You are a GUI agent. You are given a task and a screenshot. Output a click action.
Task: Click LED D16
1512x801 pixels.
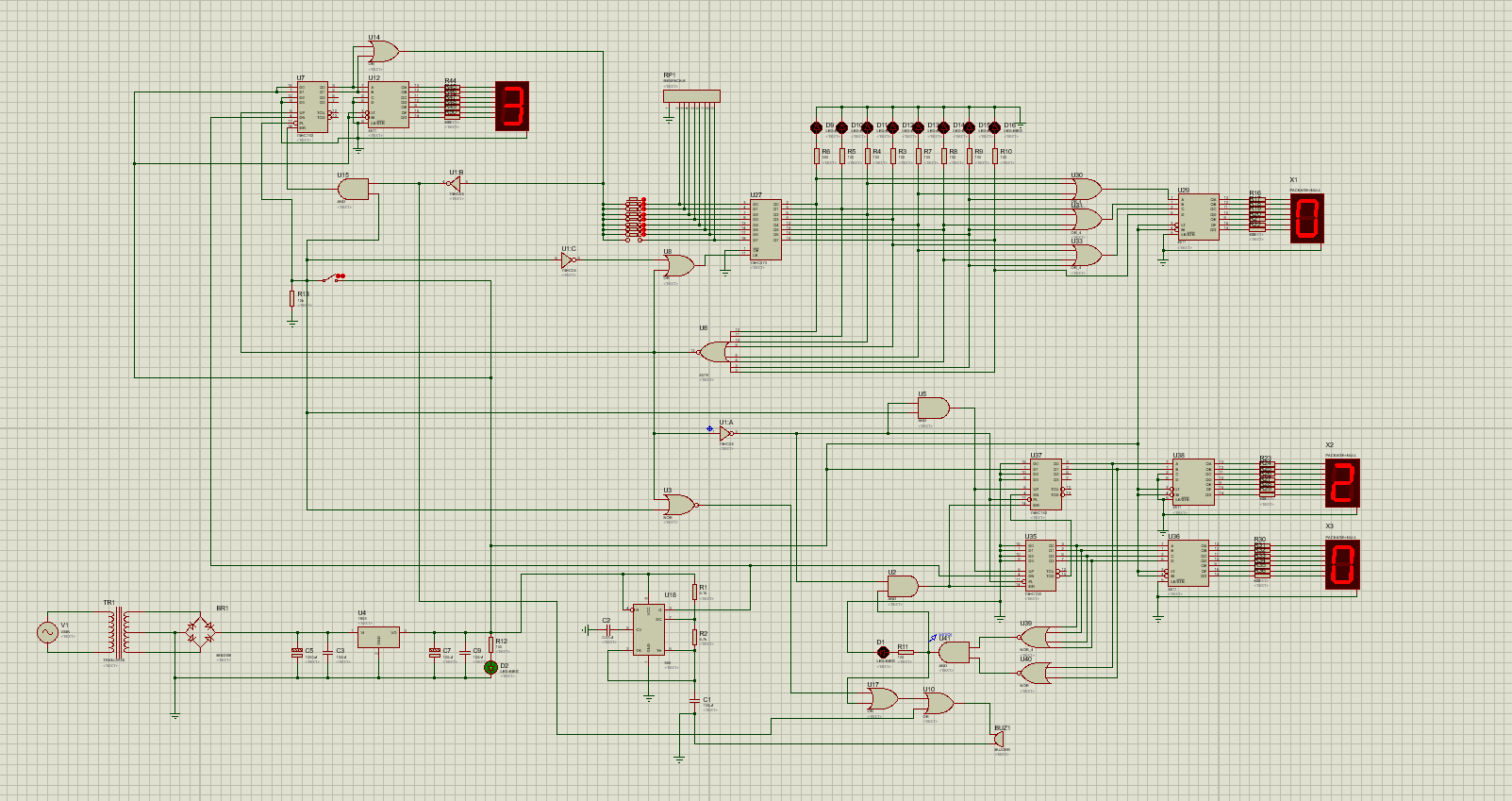tap(995, 127)
